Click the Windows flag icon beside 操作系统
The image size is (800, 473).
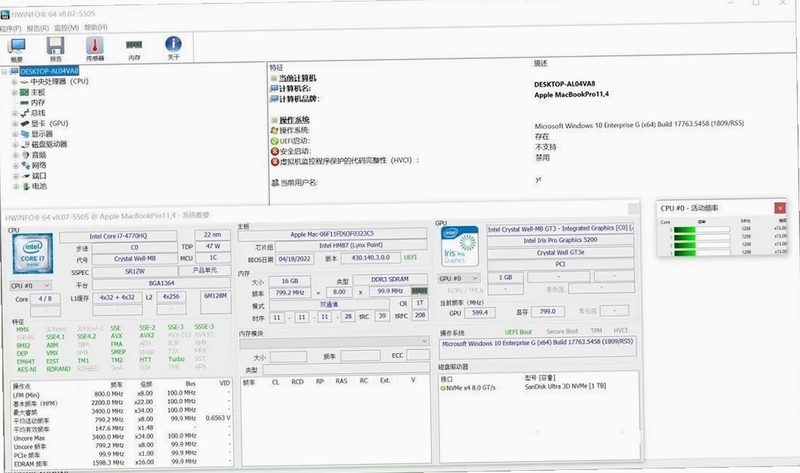pos(274,131)
